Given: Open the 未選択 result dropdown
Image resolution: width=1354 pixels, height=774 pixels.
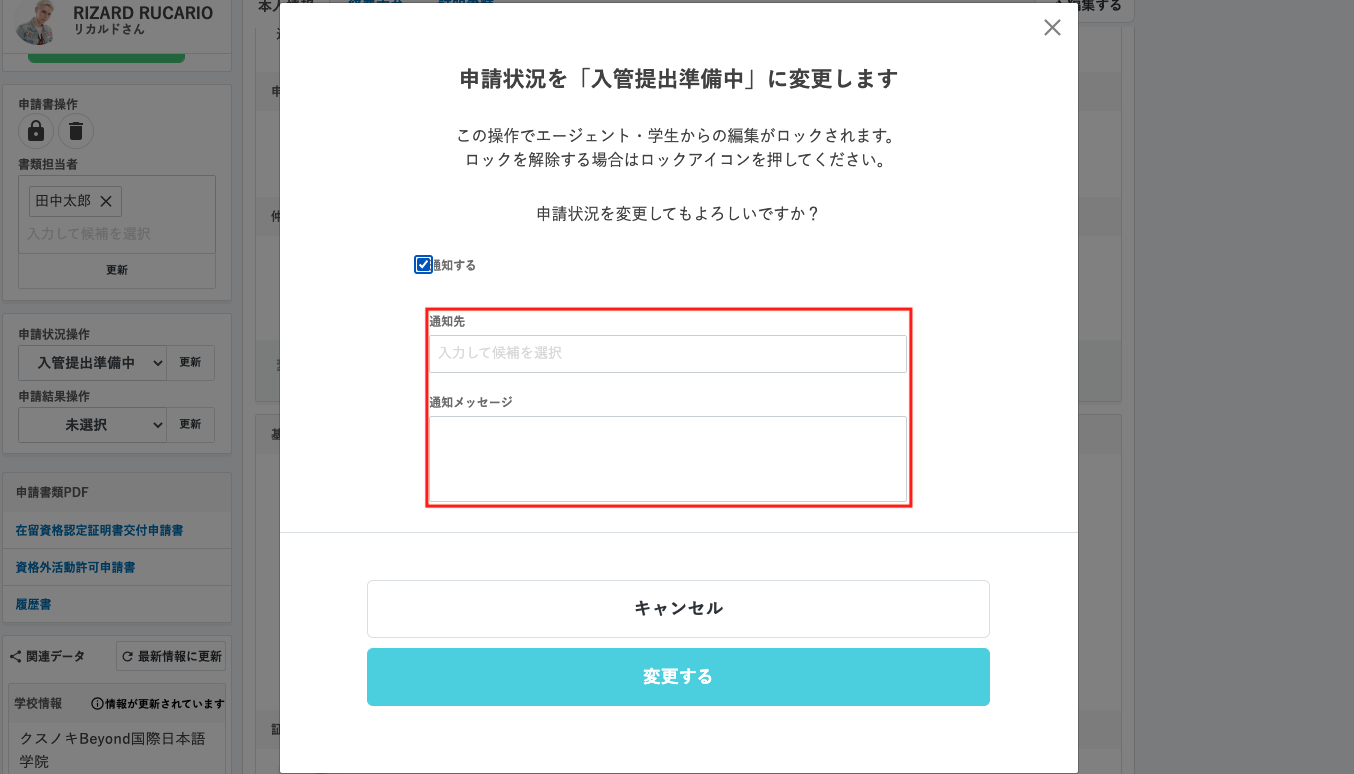Looking at the screenshot, I should coord(92,425).
